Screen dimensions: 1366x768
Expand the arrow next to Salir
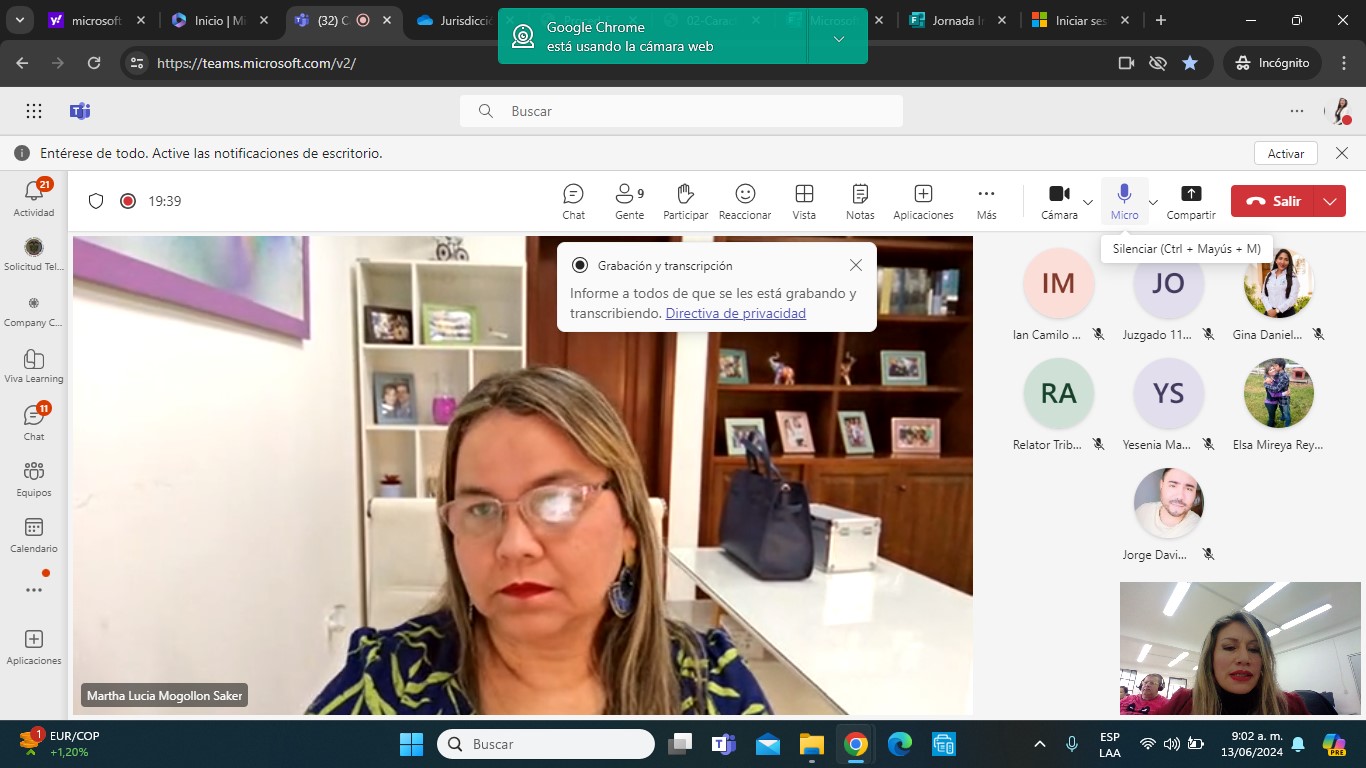[x=1330, y=201]
